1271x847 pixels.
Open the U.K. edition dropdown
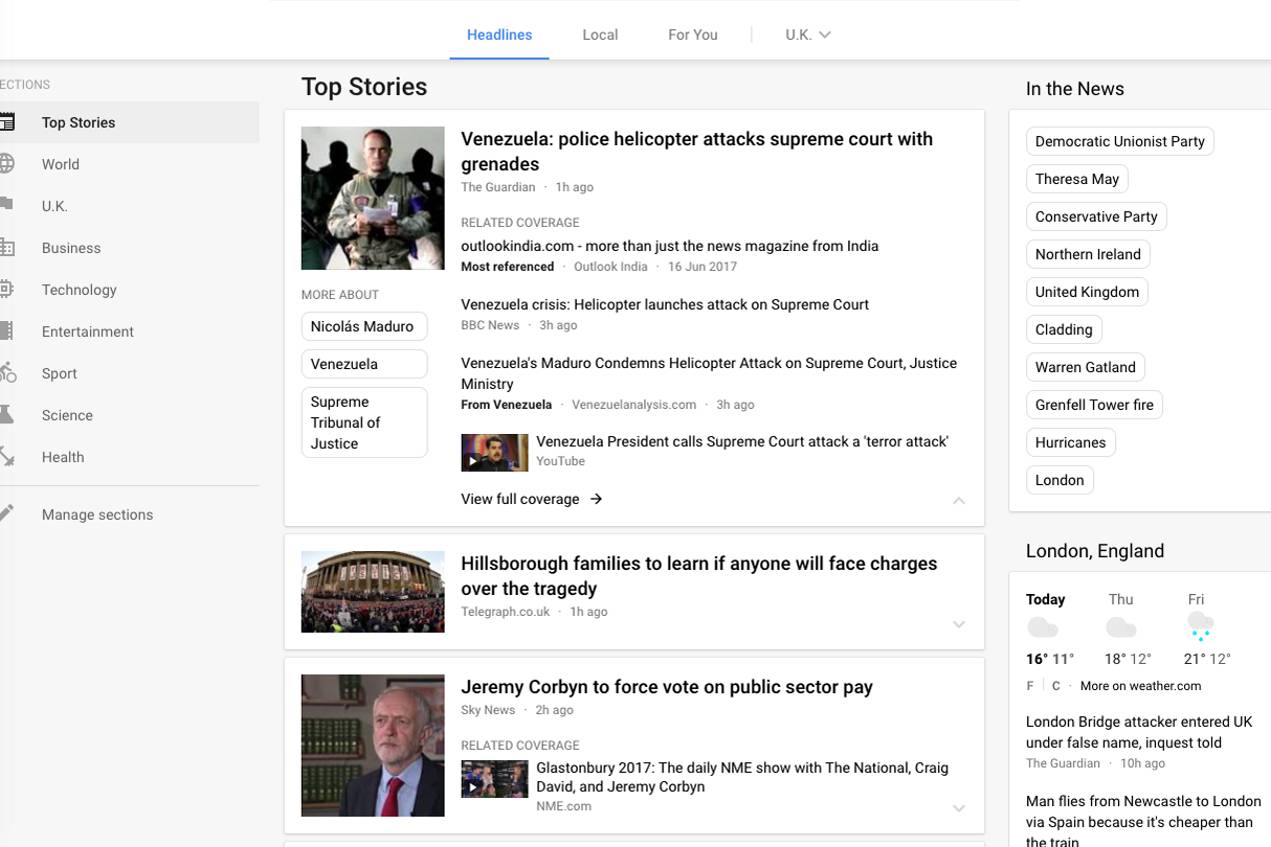pos(807,34)
